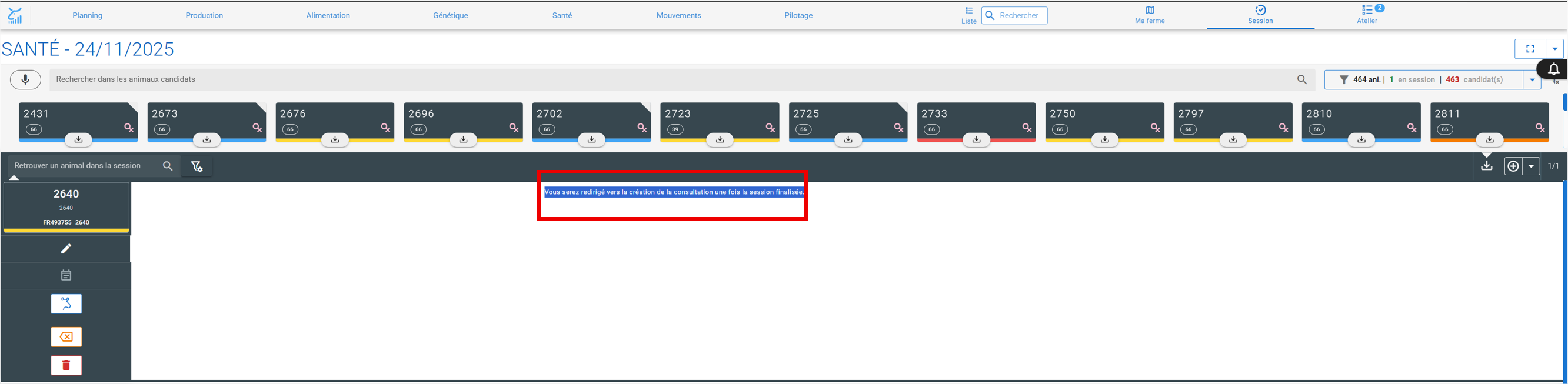Open the Pilotage menu
Screen dimensions: 1568x384
pos(798,16)
